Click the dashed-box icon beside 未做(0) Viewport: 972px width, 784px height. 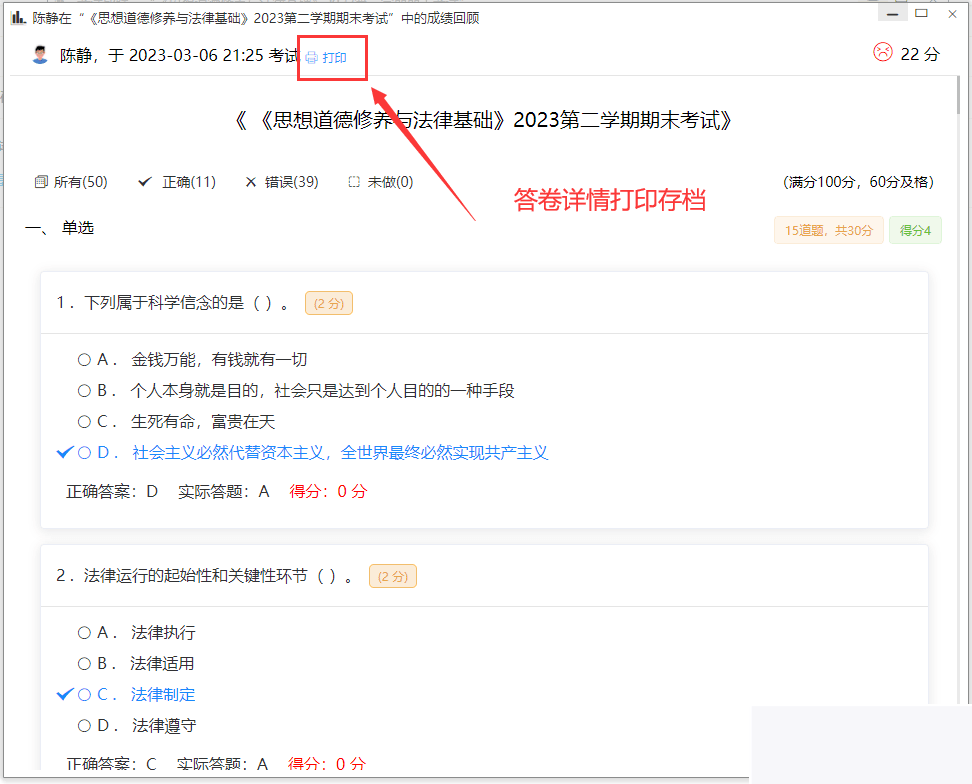tap(352, 181)
